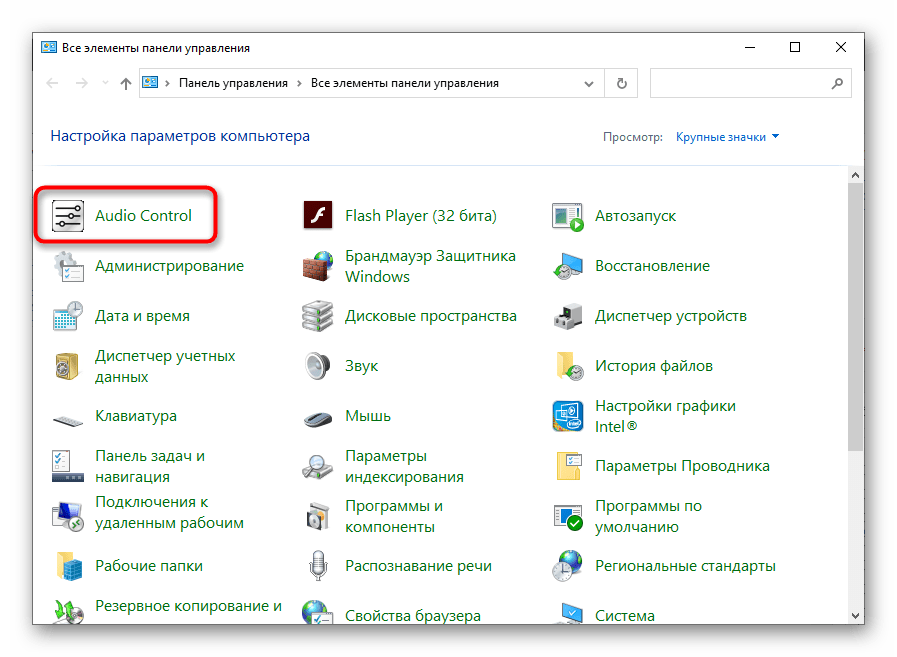Launch the Диспетчер устройств icon
Screen dimensions: 897x657
(568, 316)
